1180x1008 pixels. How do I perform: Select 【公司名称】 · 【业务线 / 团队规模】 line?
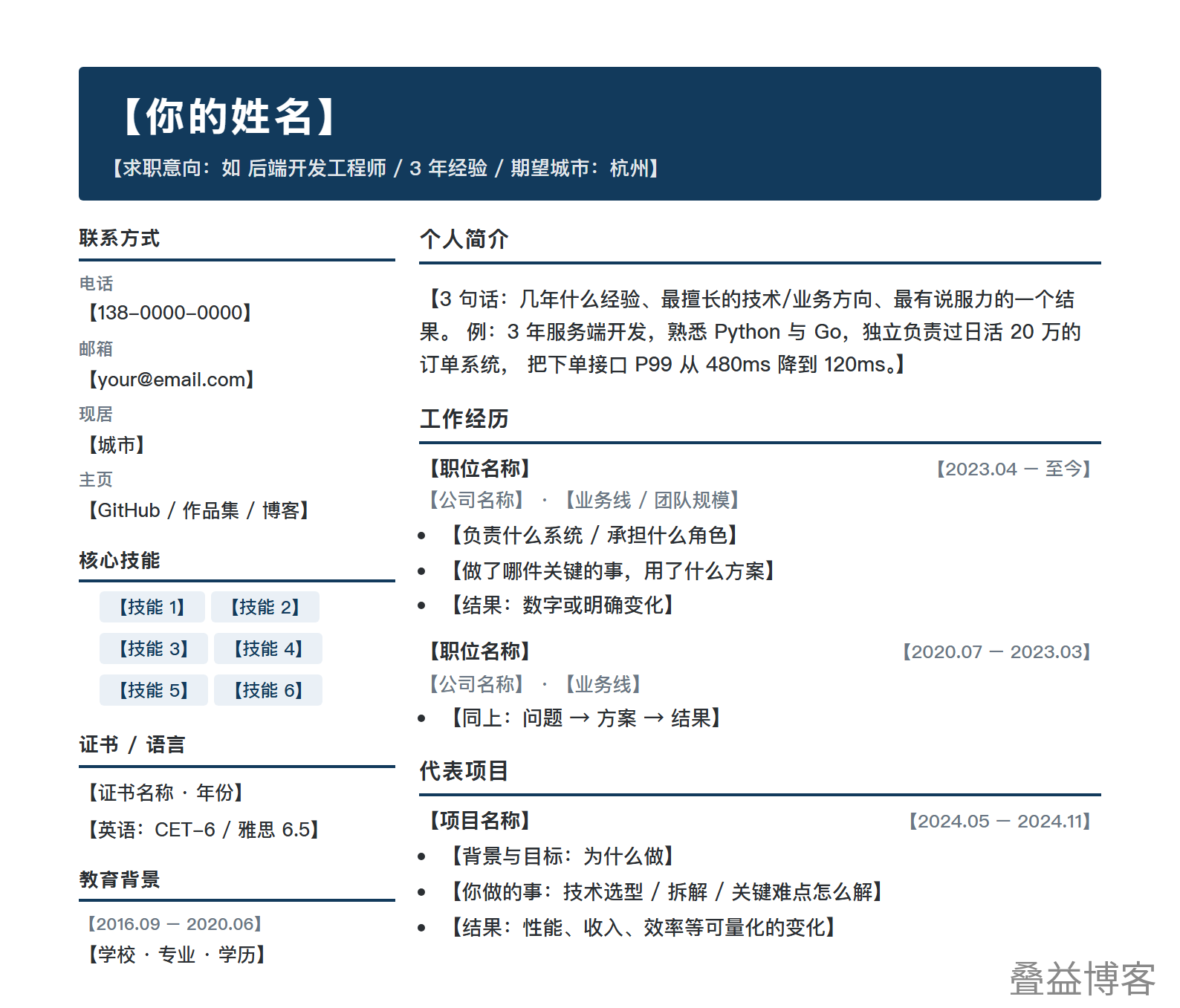[x=584, y=500]
